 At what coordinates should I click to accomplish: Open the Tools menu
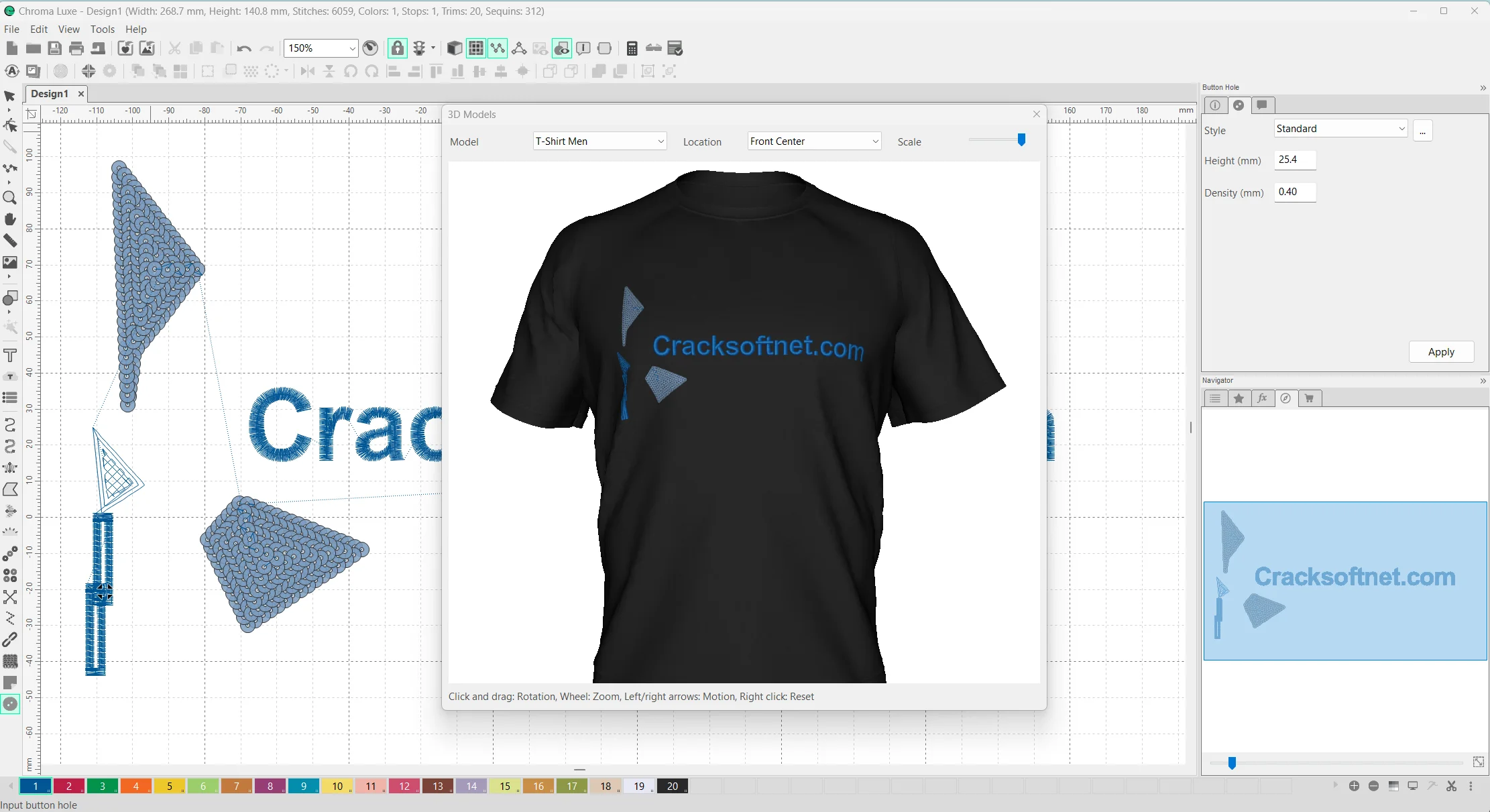[103, 30]
